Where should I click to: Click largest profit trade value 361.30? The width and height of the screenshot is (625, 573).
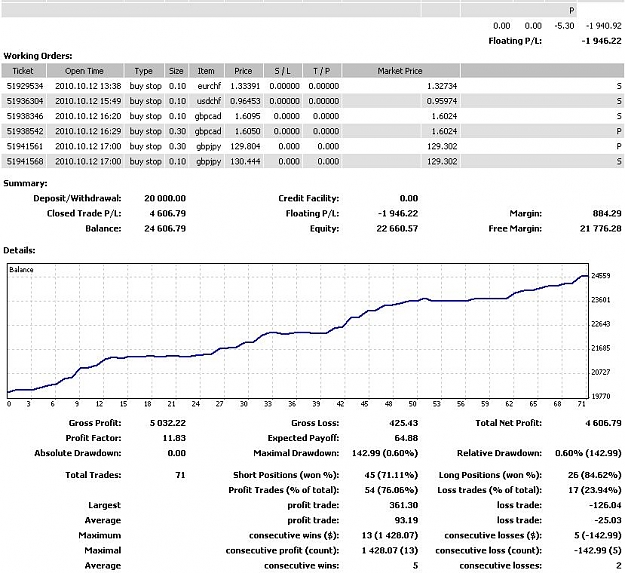(x=403, y=506)
